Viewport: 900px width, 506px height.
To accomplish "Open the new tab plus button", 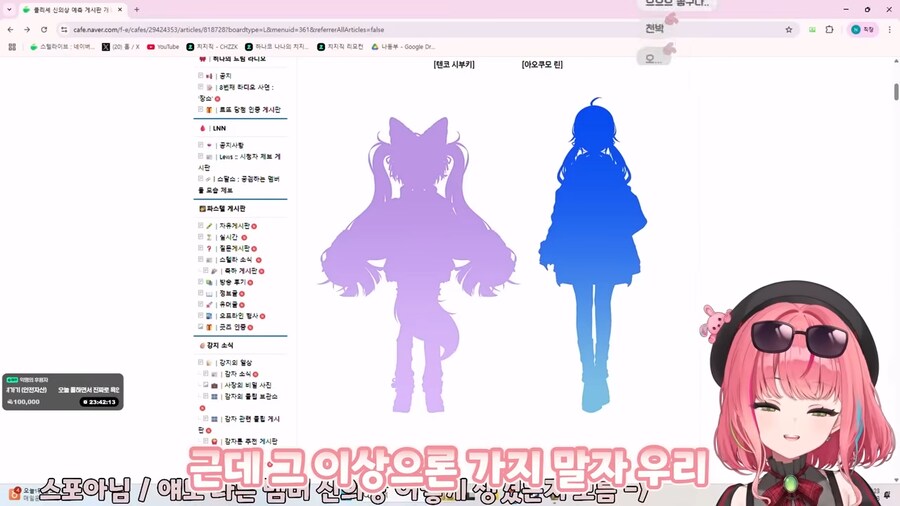I will point(137,10).
